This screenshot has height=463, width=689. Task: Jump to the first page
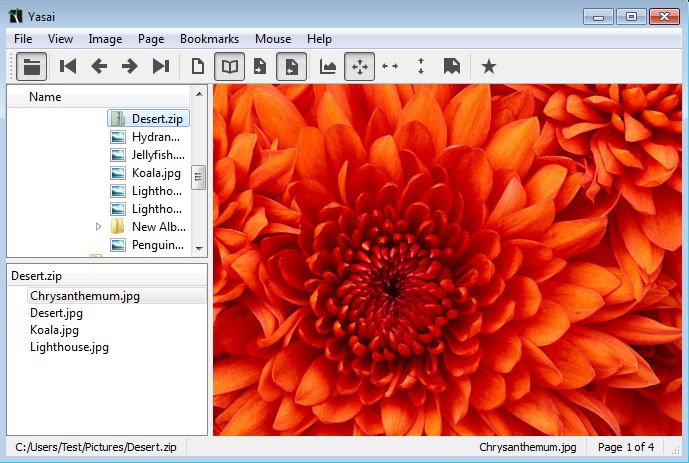coord(68,67)
